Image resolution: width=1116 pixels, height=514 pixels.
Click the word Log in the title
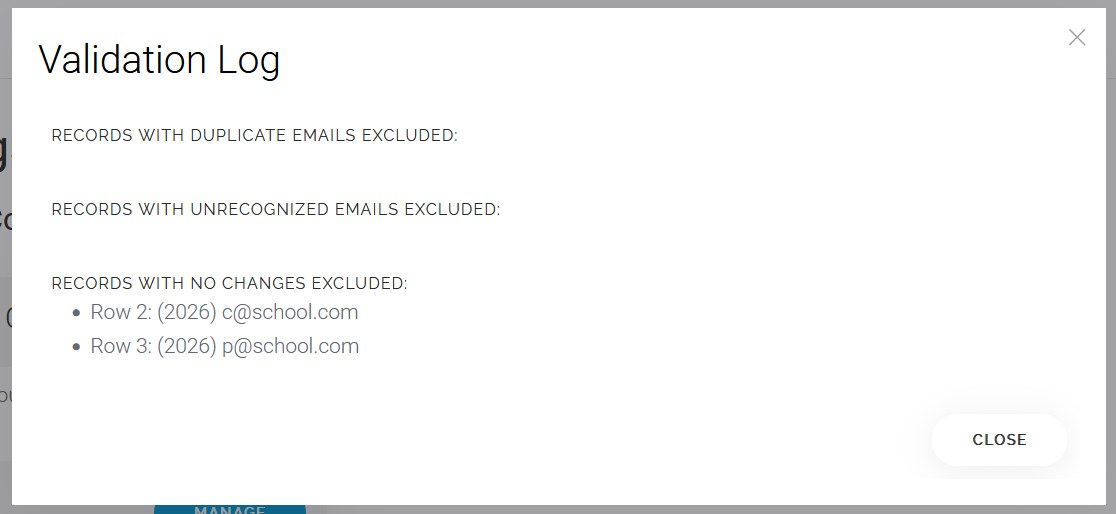pos(249,61)
